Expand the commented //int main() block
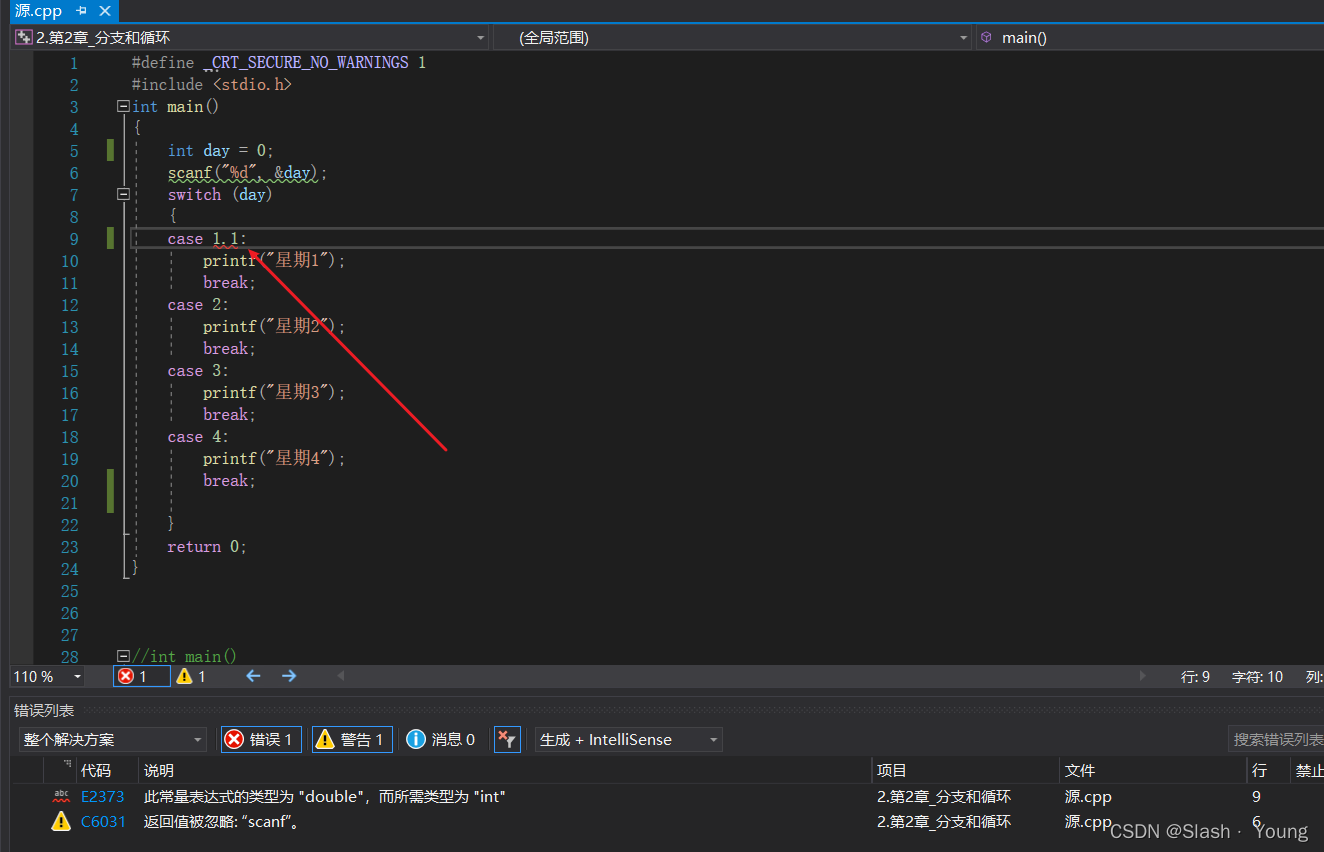Viewport: 1324px width, 852px height. 123,656
